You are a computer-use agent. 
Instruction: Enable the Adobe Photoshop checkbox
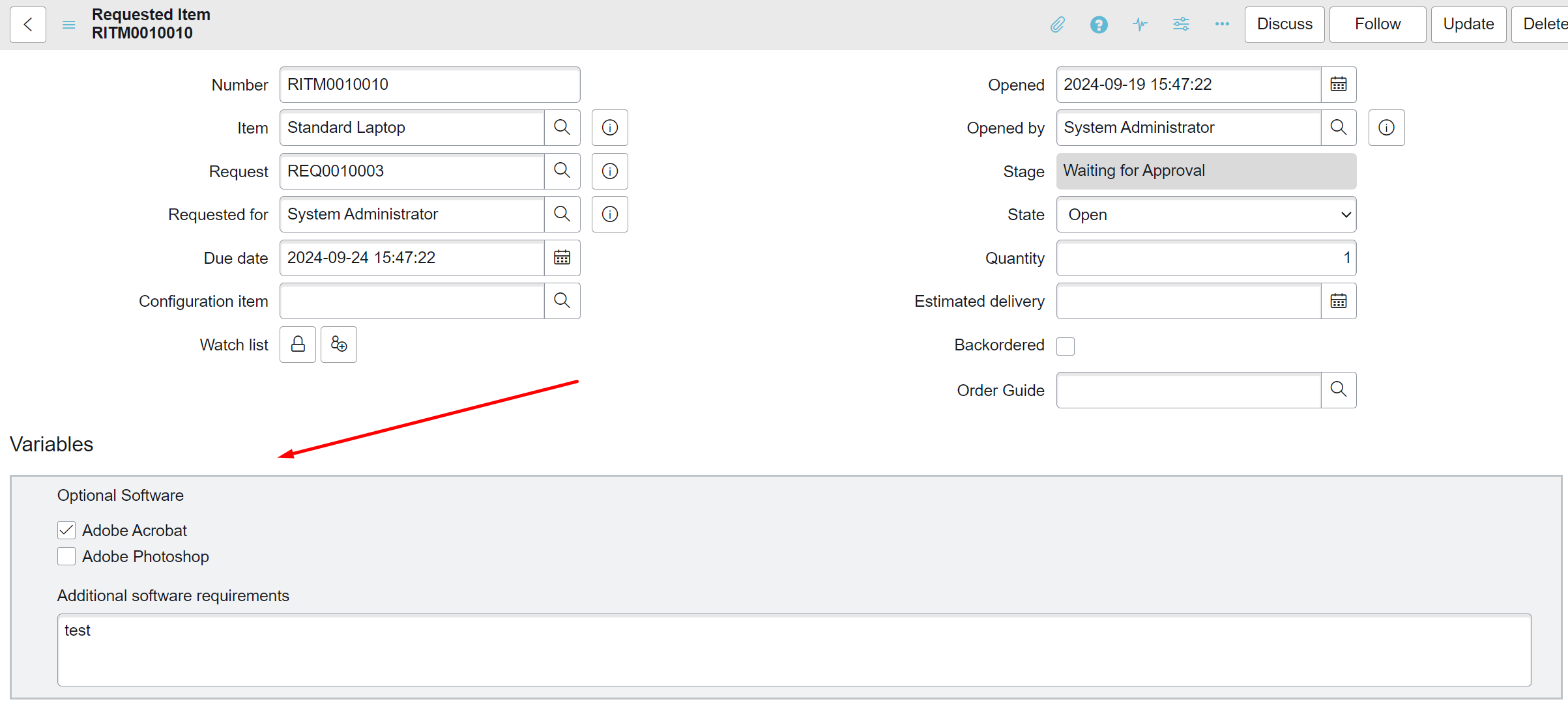(66, 556)
